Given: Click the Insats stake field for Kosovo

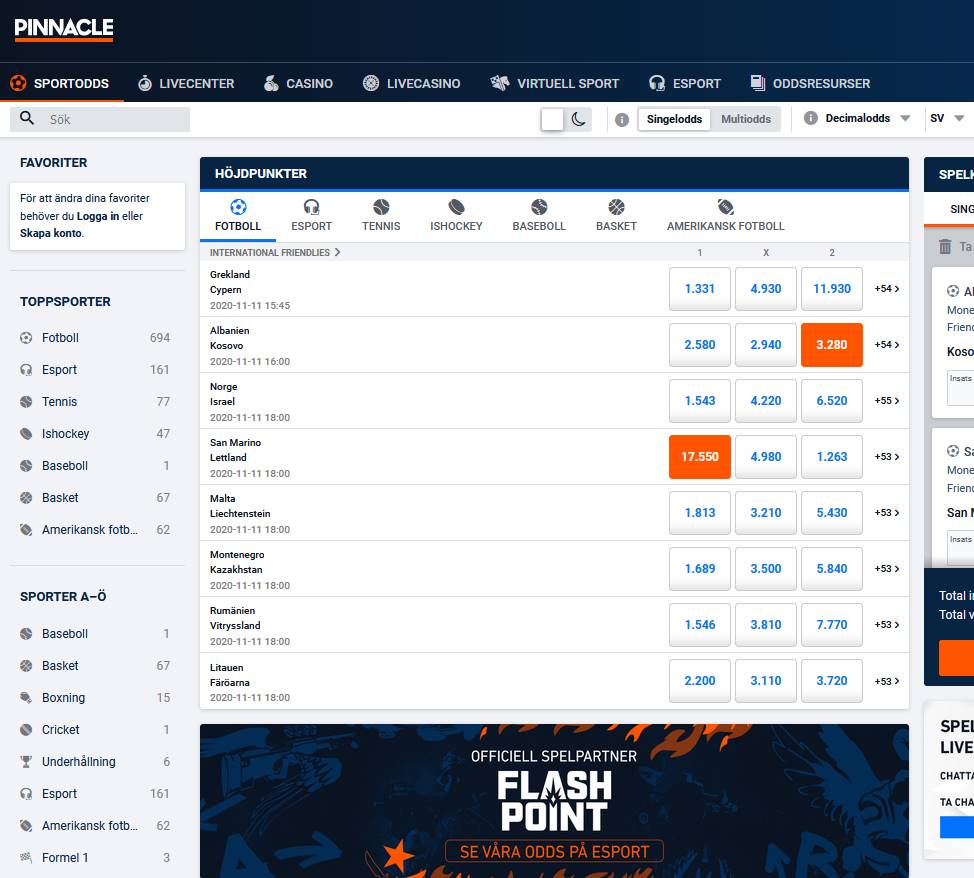Looking at the screenshot, I should pos(960,388).
